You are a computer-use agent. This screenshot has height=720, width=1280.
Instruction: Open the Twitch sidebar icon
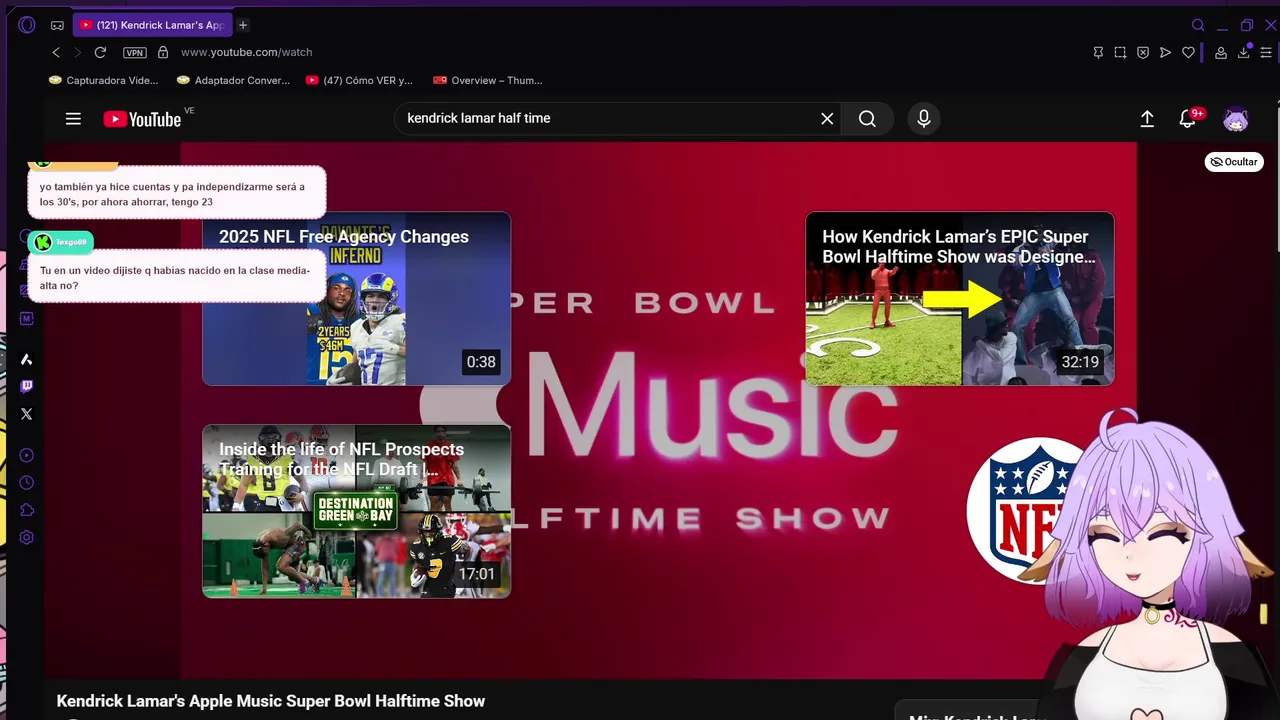tap(27, 386)
